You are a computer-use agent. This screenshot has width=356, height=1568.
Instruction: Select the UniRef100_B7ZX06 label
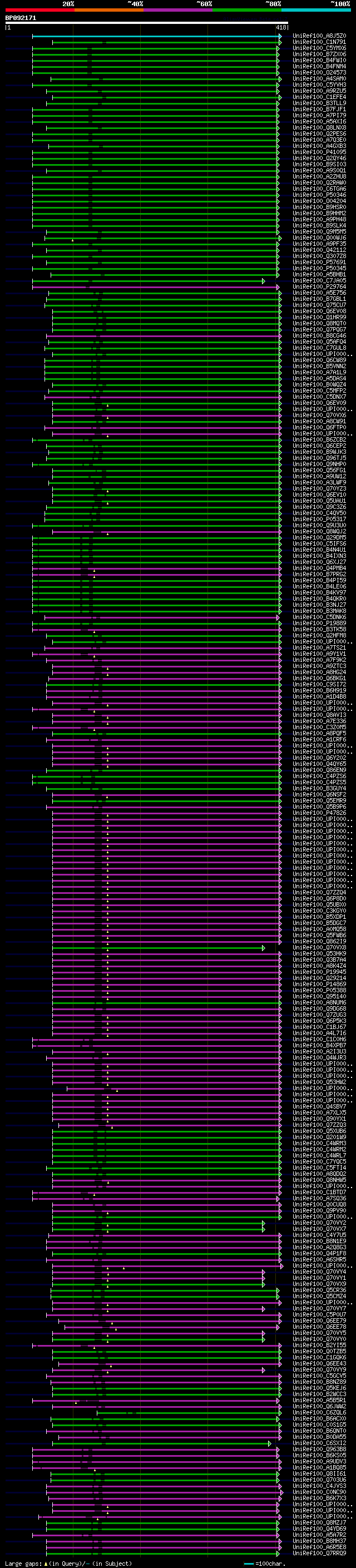click(x=319, y=54)
